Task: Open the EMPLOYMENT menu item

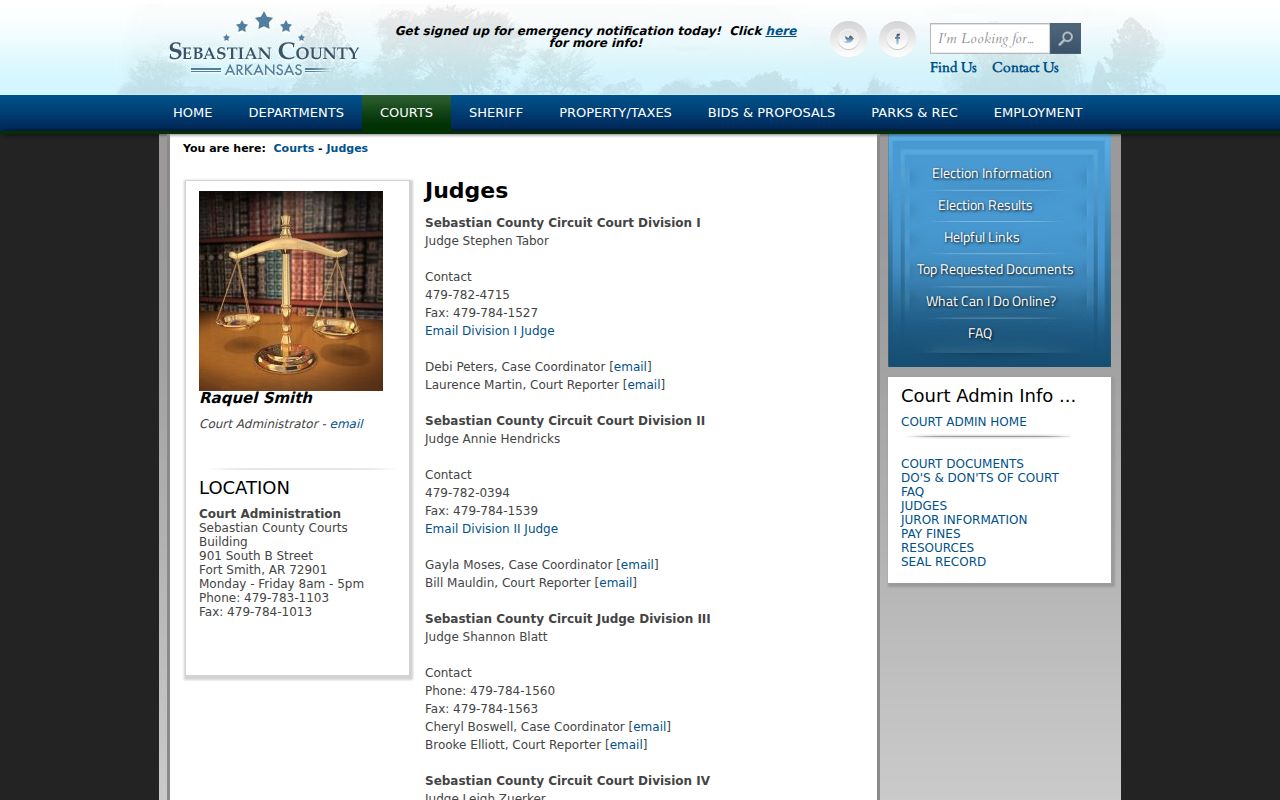Action: point(1038,113)
